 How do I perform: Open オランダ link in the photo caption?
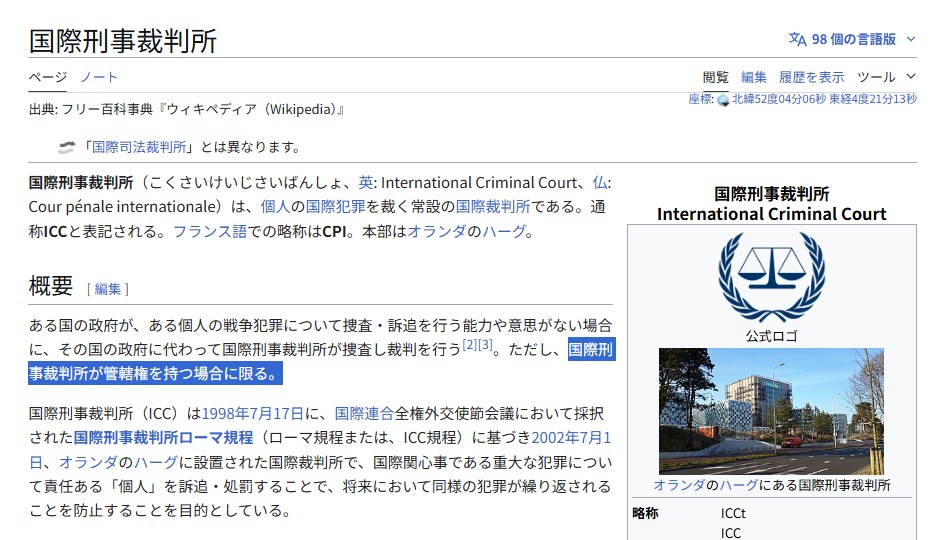coord(679,485)
